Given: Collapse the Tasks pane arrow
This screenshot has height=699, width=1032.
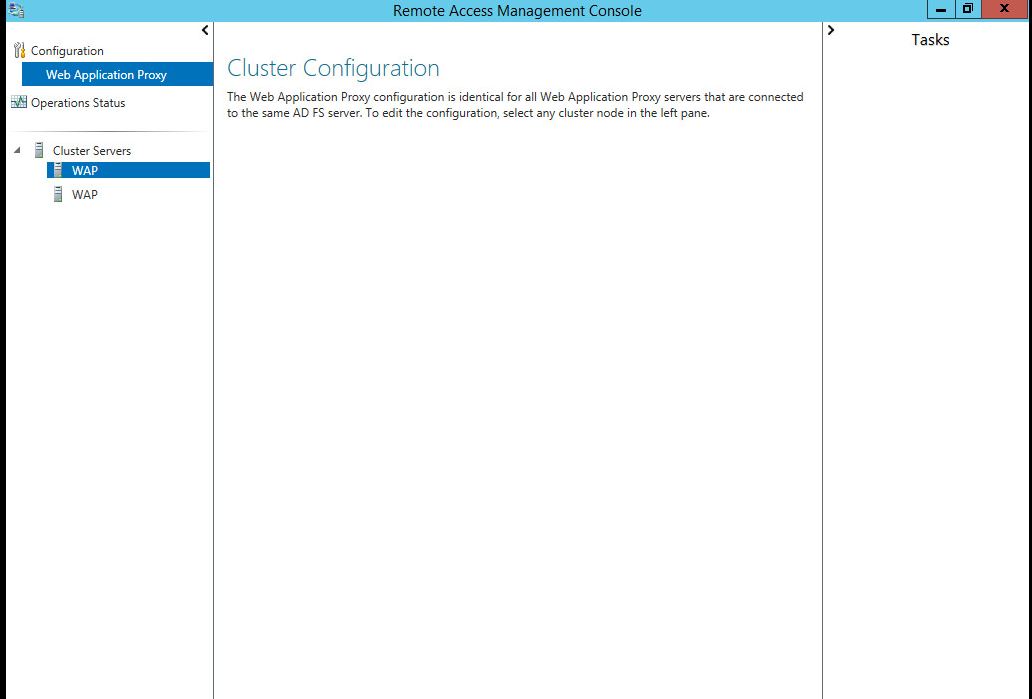Looking at the screenshot, I should 831,30.
